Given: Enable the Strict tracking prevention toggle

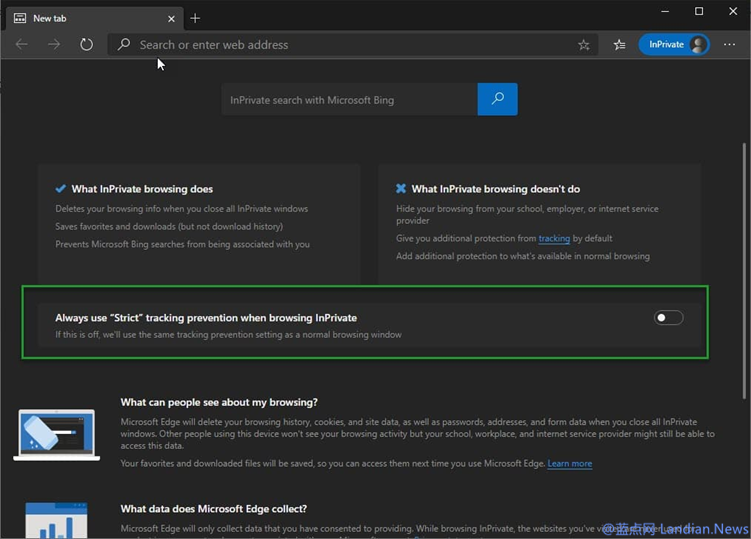Looking at the screenshot, I should [x=668, y=318].
